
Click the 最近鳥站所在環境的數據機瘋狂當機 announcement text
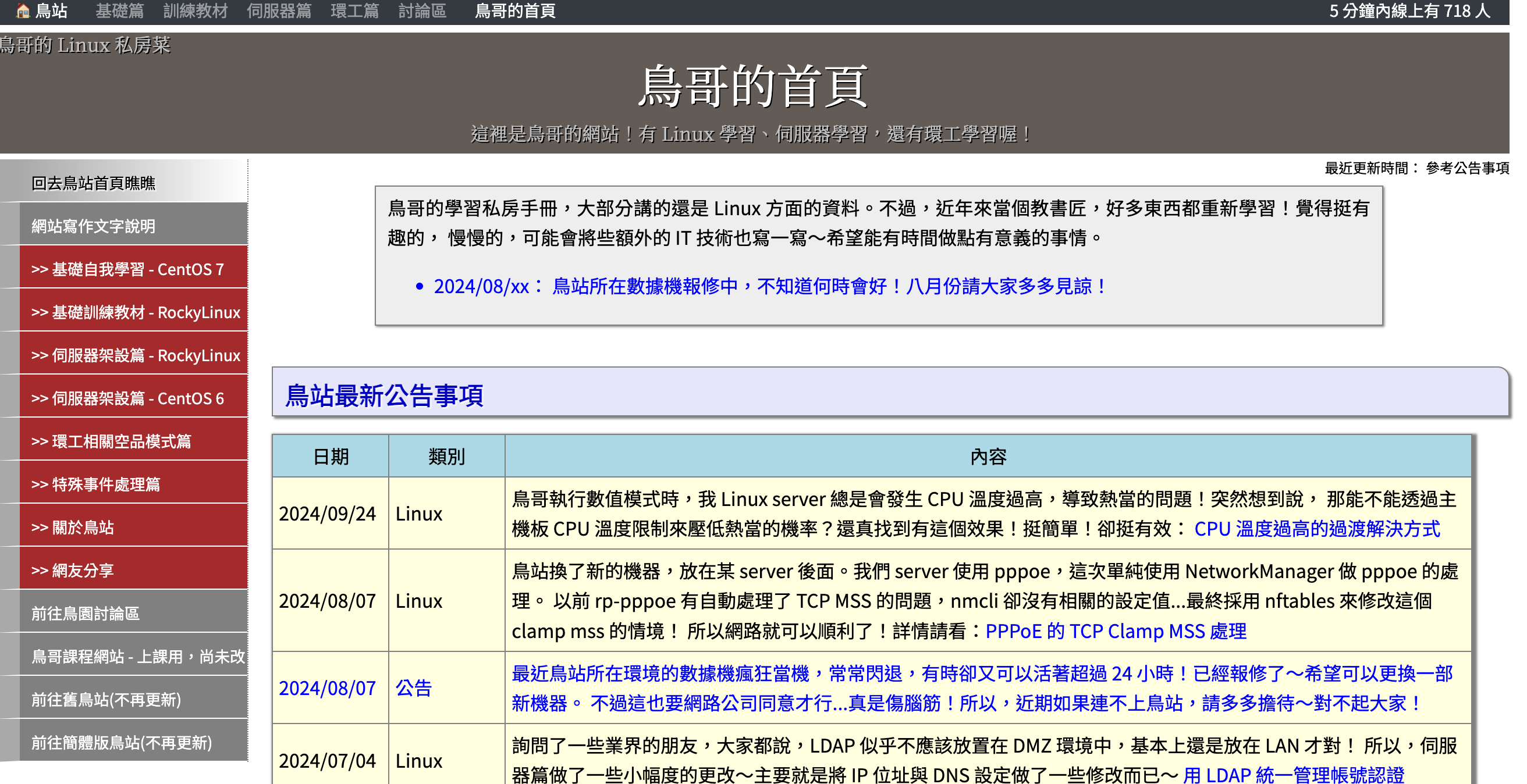(x=982, y=688)
